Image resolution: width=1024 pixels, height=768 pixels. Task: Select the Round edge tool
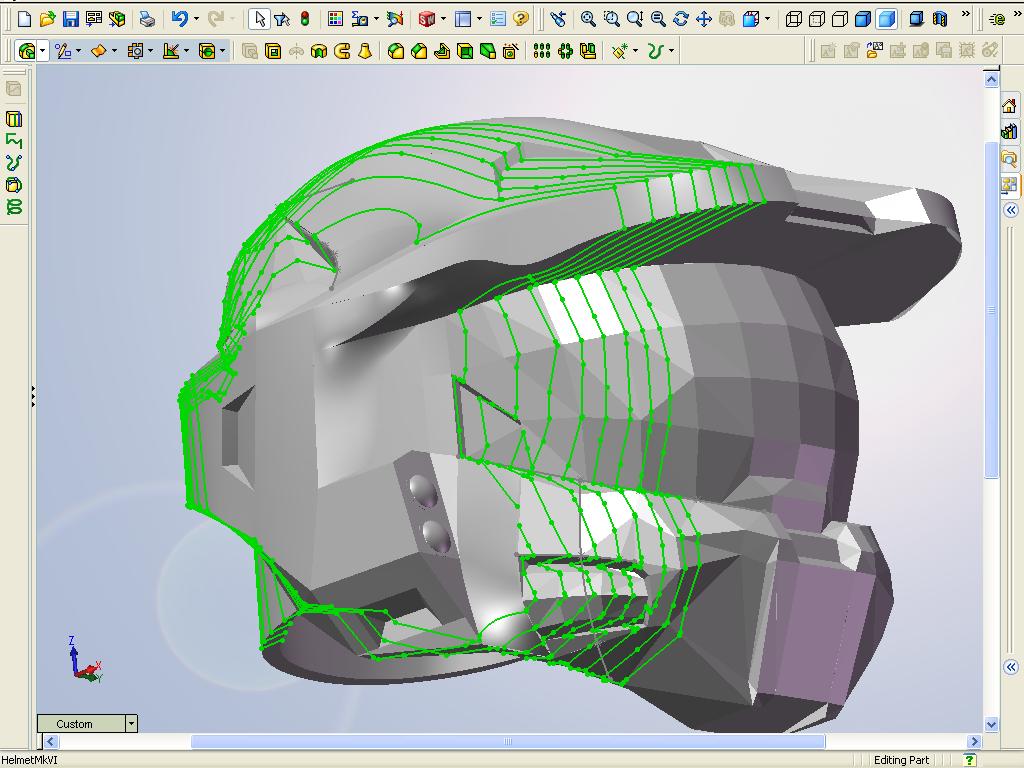click(x=396, y=50)
